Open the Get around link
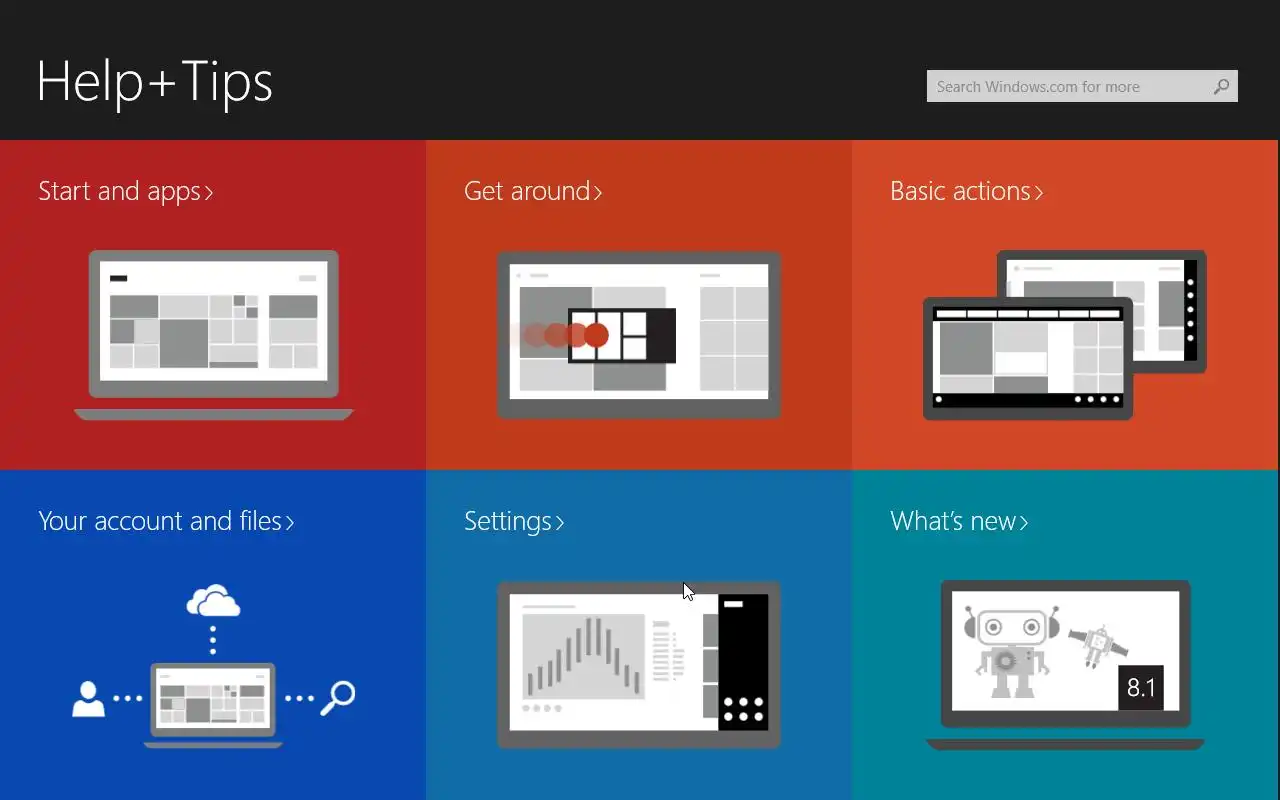Image resolution: width=1280 pixels, height=800 pixels. [x=533, y=191]
